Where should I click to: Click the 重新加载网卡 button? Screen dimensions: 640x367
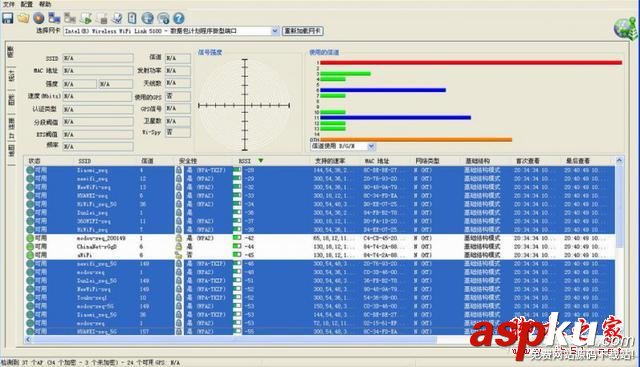pyautogui.click(x=303, y=31)
